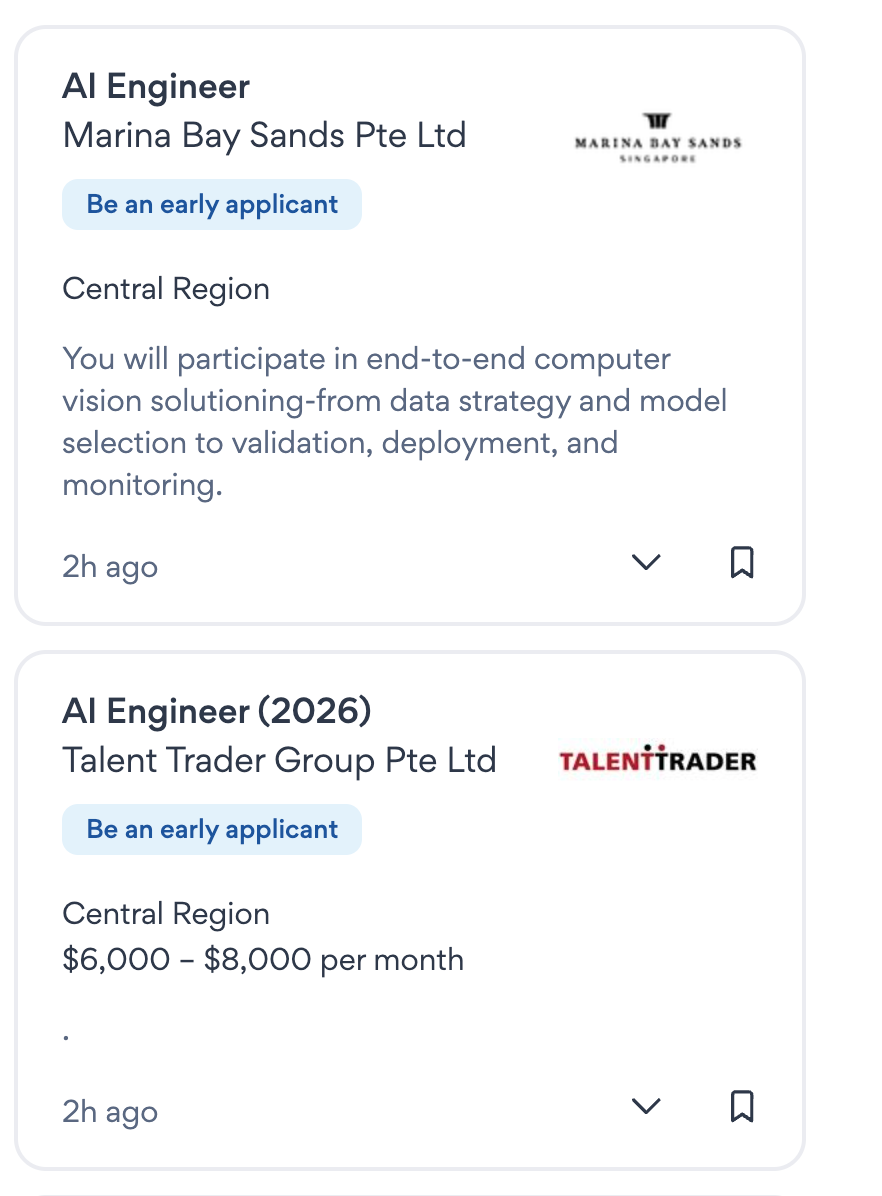The height and width of the screenshot is (1196, 882).
Task: Visit Marina Bay Sands Pte Ltd company name
Action: [x=264, y=135]
